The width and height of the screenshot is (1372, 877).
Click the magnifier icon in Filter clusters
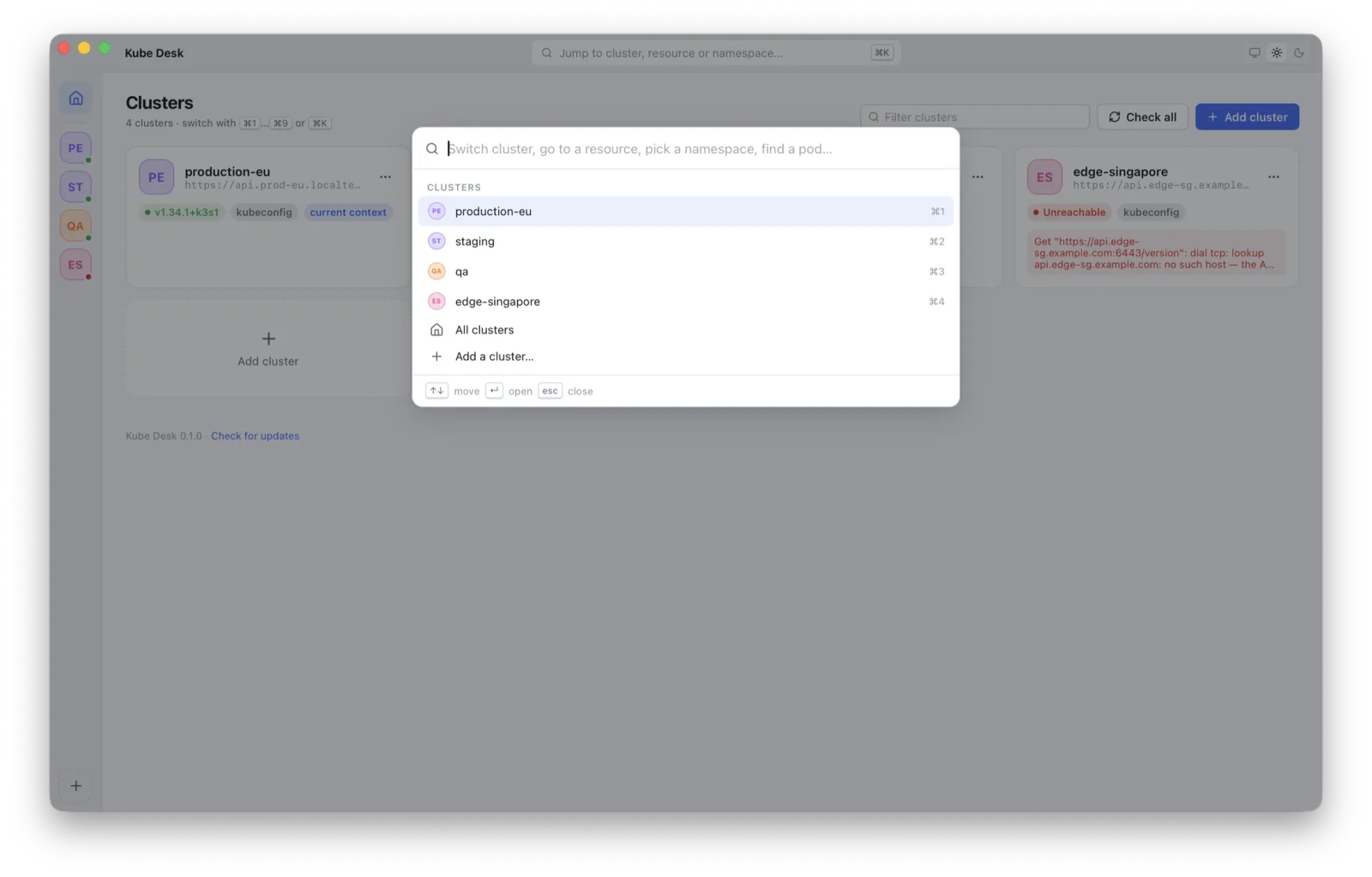pos(873,117)
